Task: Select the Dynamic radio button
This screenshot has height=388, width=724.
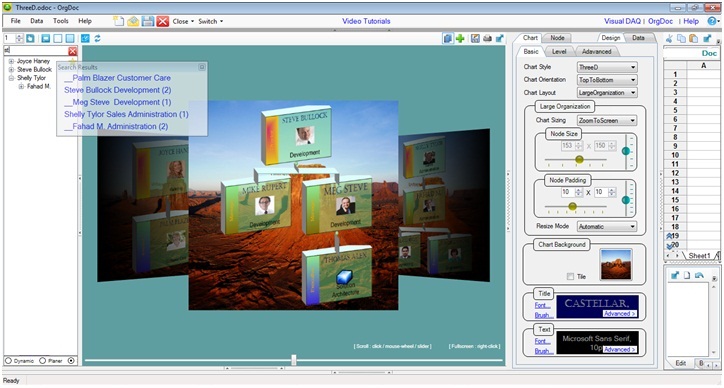Action: [8, 361]
